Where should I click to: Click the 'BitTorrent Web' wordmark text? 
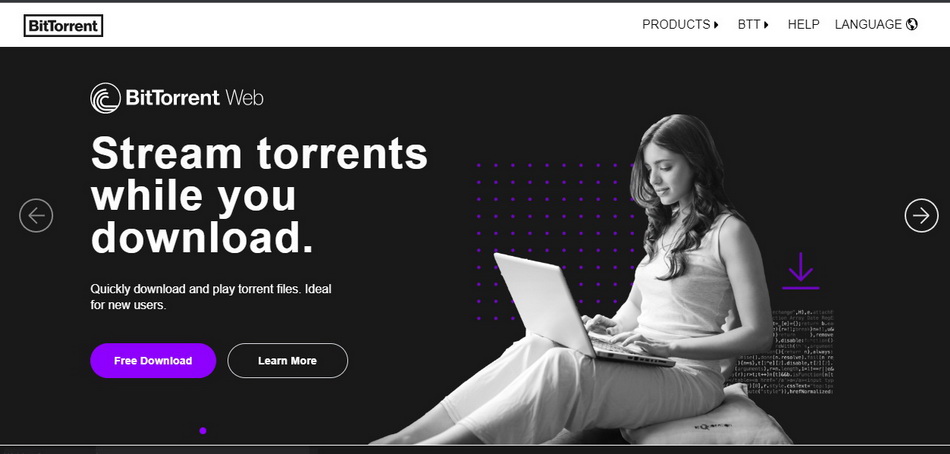click(194, 98)
